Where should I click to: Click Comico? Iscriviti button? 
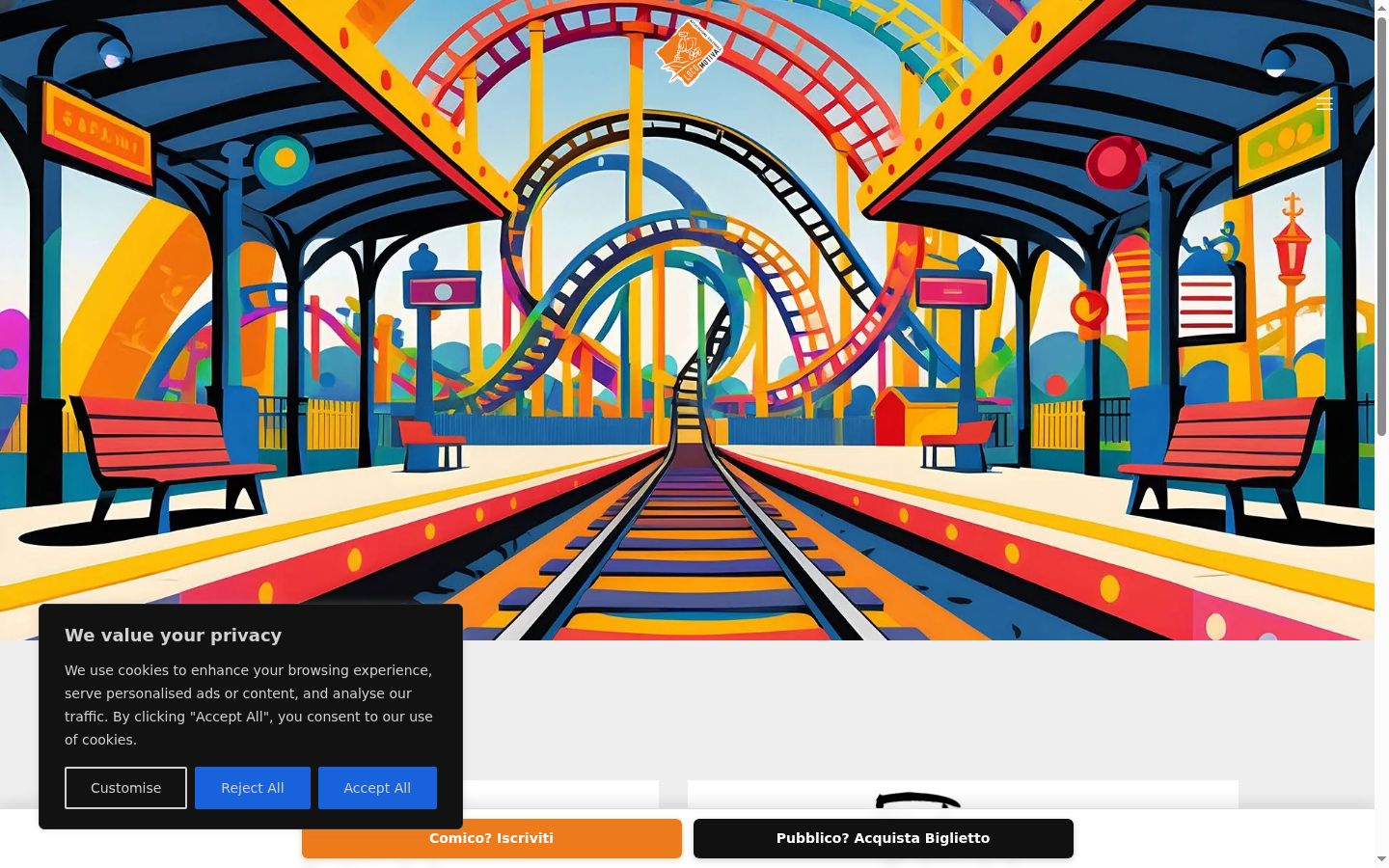[492, 838]
